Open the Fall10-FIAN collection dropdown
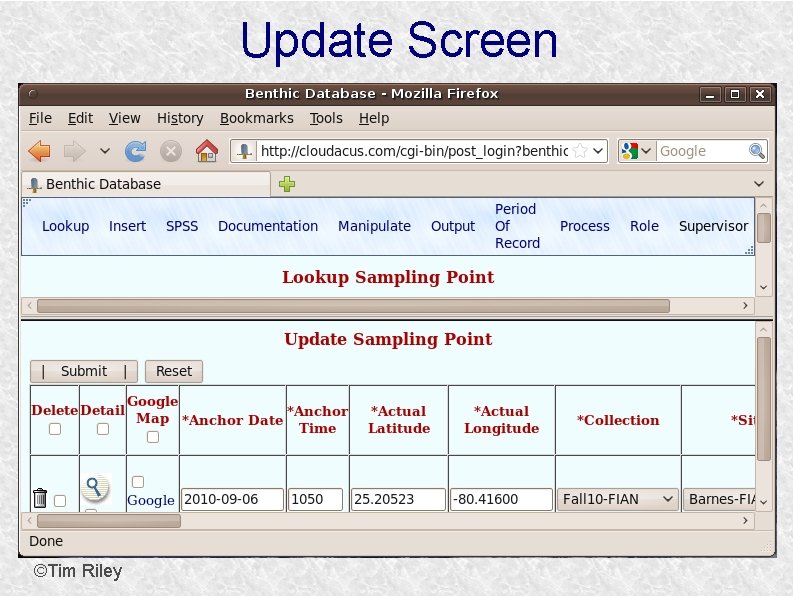Image resolution: width=793 pixels, height=596 pixels. [618, 499]
